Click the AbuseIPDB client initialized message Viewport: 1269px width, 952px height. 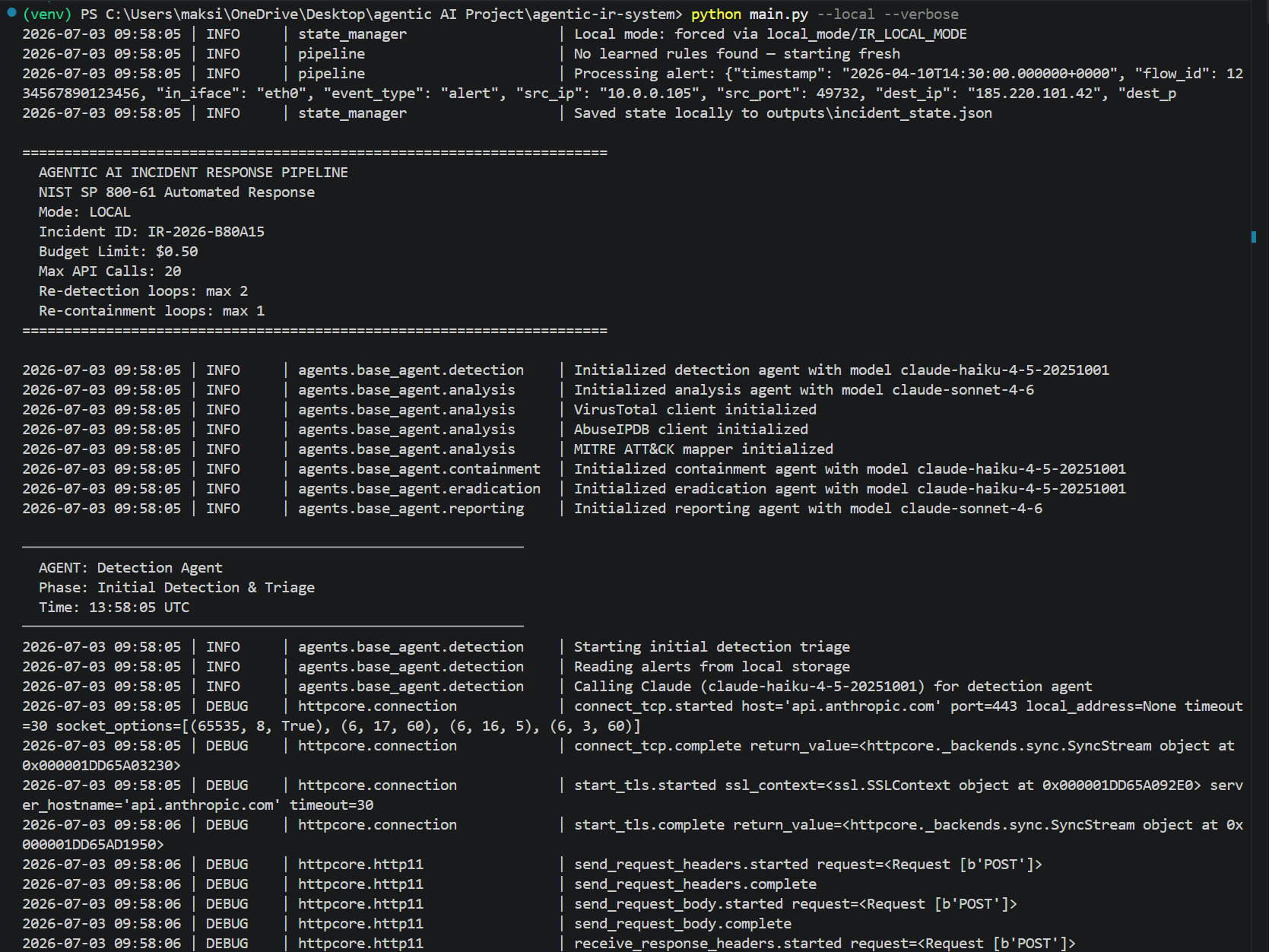pyautogui.click(x=691, y=430)
